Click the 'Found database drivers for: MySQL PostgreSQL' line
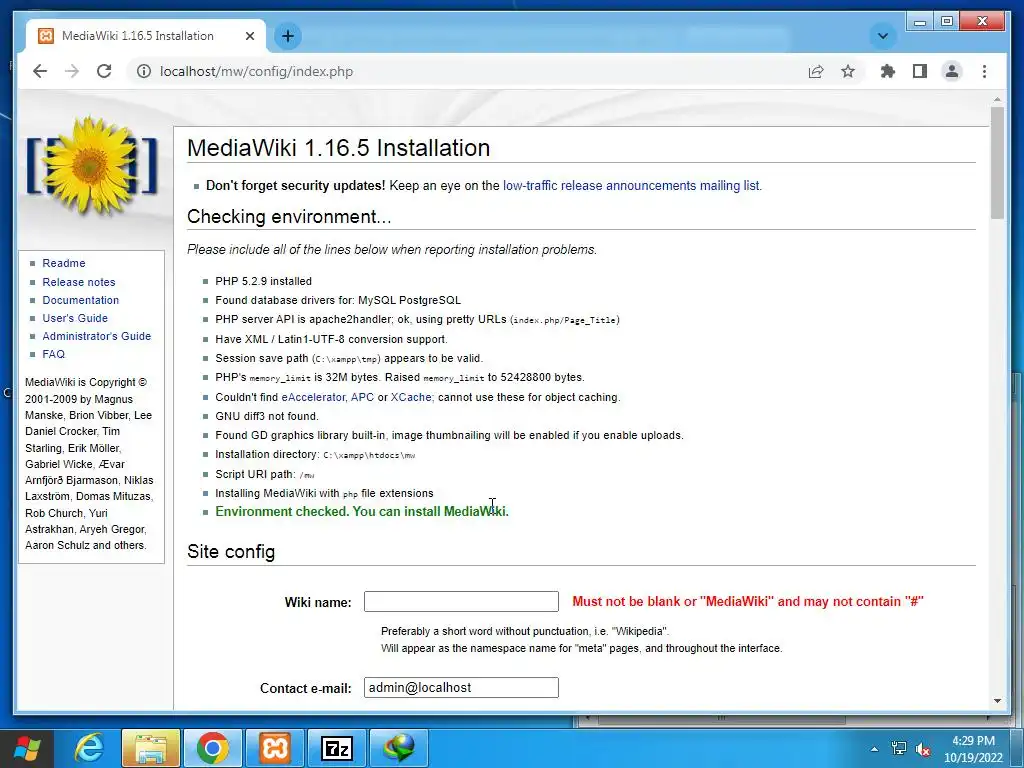 coord(338,300)
